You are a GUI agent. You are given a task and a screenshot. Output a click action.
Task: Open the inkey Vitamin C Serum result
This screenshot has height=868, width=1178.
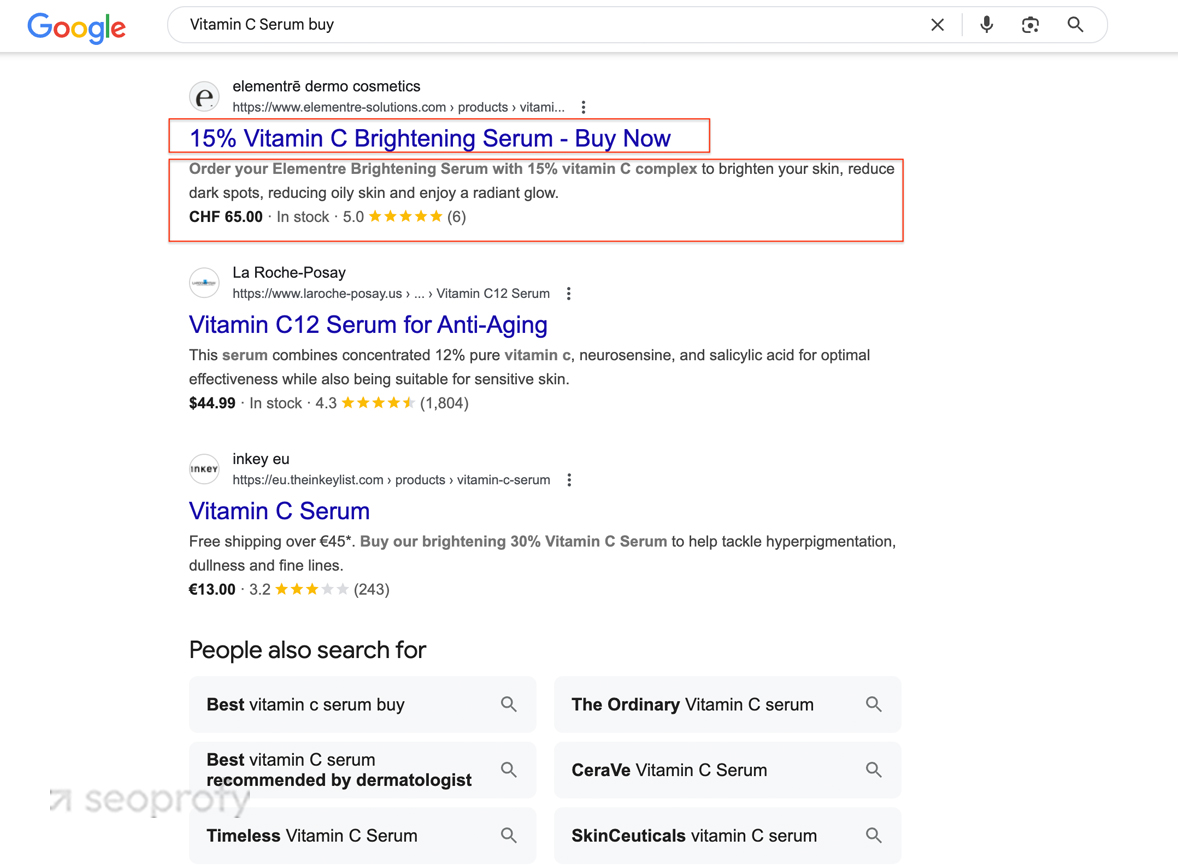[x=279, y=511]
